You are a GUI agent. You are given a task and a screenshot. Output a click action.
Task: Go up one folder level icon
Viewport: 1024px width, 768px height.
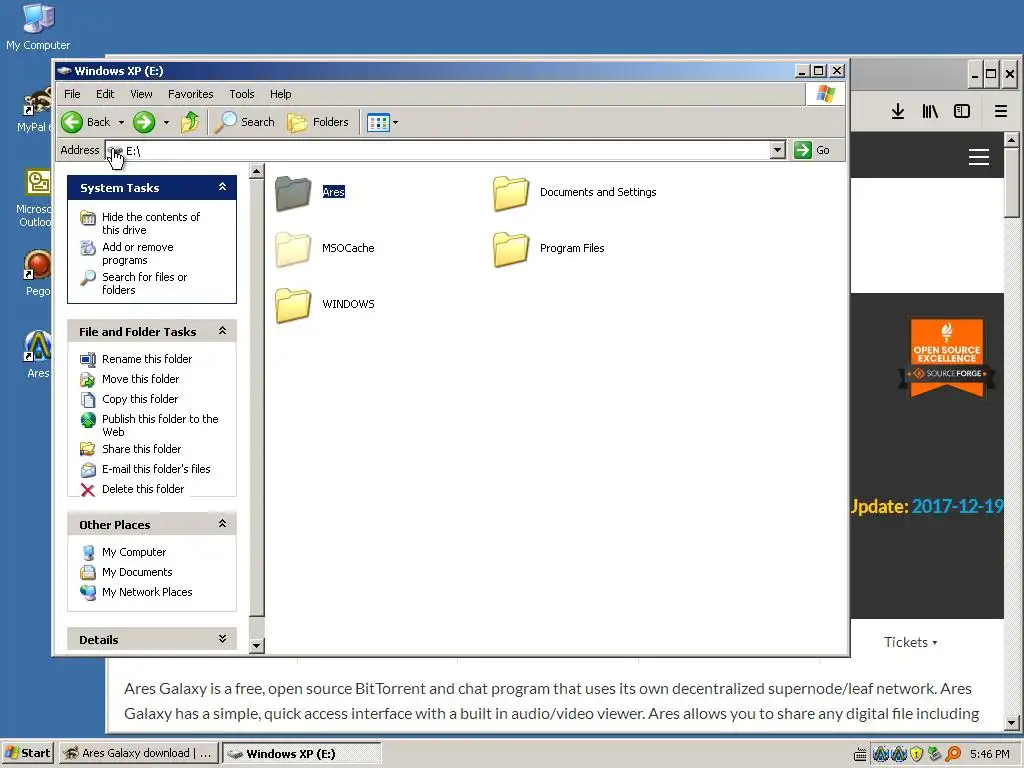(x=190, y=122)
